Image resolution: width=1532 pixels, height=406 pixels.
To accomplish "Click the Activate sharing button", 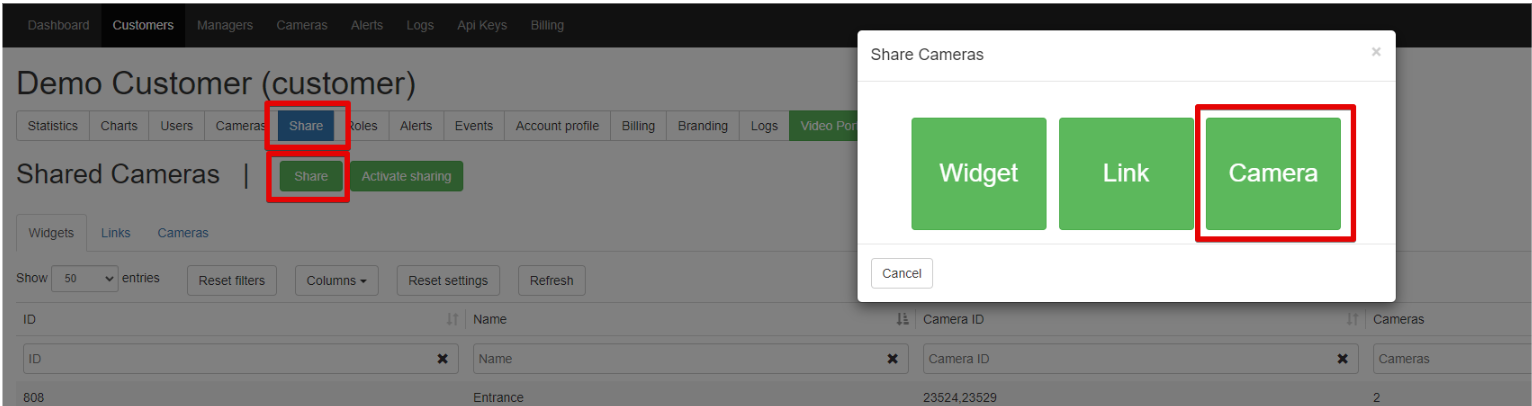I will [406, 176].
